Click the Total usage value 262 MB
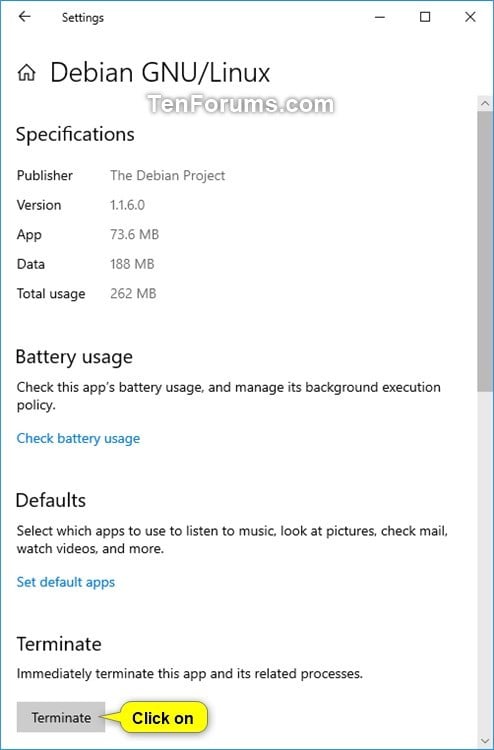This screenshot has height=750, width=494. (133, 293)
